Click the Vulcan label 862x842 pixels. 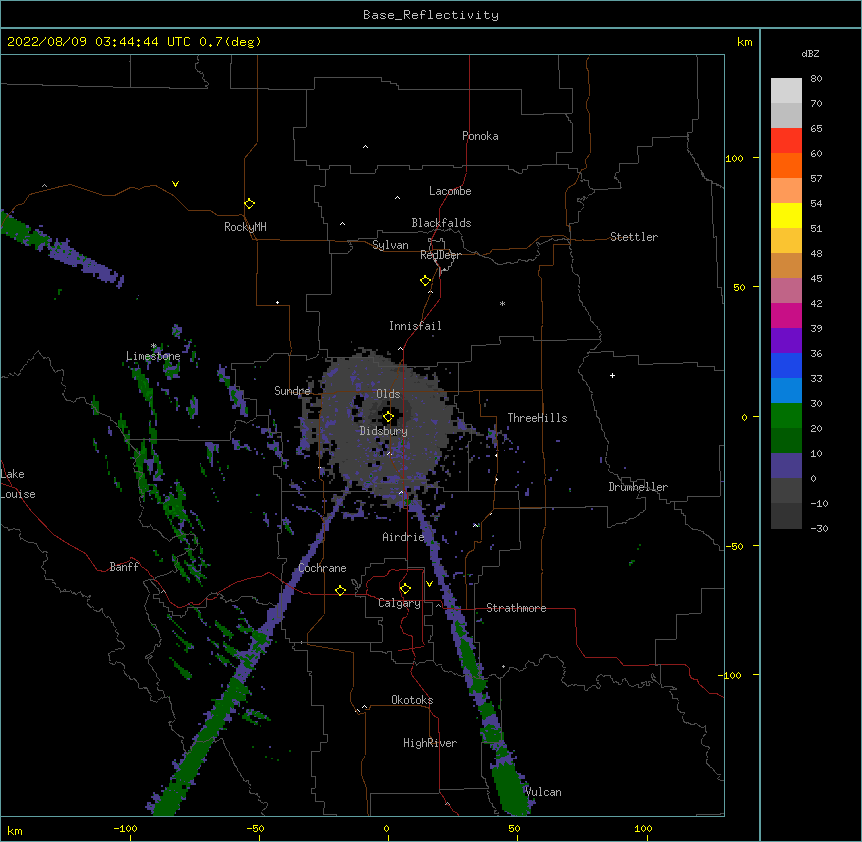(543, 792)
